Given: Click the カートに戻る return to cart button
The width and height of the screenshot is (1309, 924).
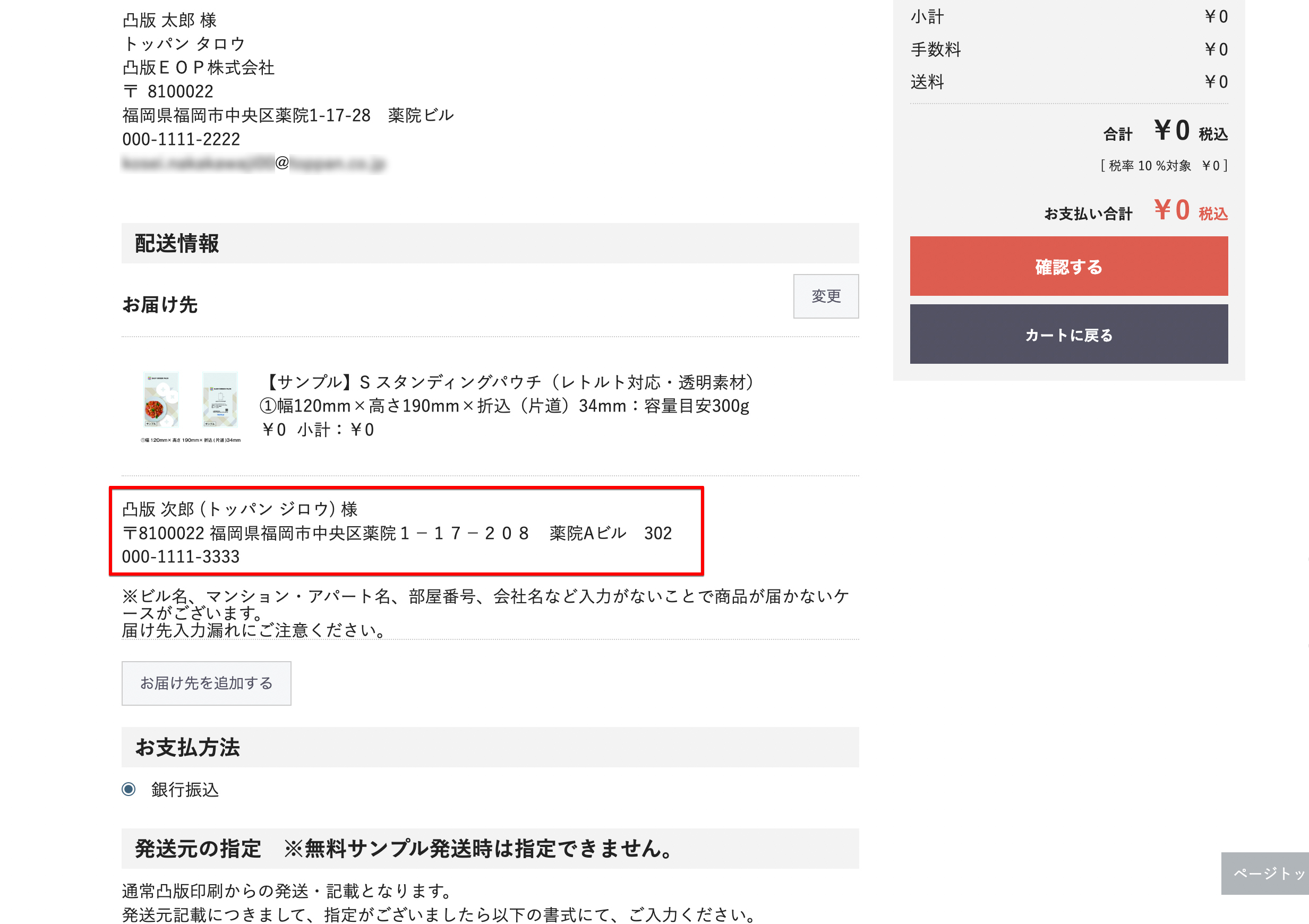Looking at the screenshot, I should click(x=1068, y=334).
